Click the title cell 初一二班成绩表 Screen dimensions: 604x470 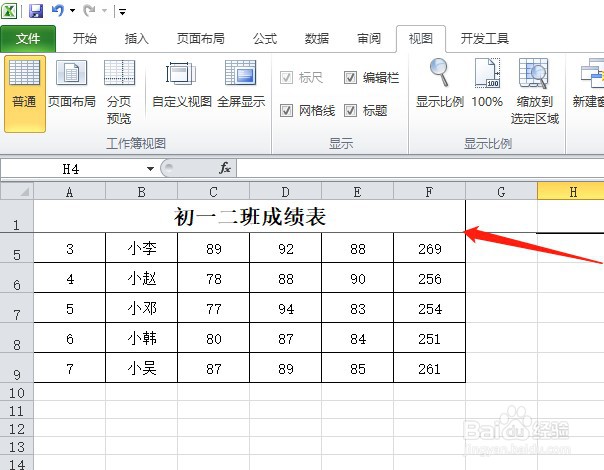(250, 217)
